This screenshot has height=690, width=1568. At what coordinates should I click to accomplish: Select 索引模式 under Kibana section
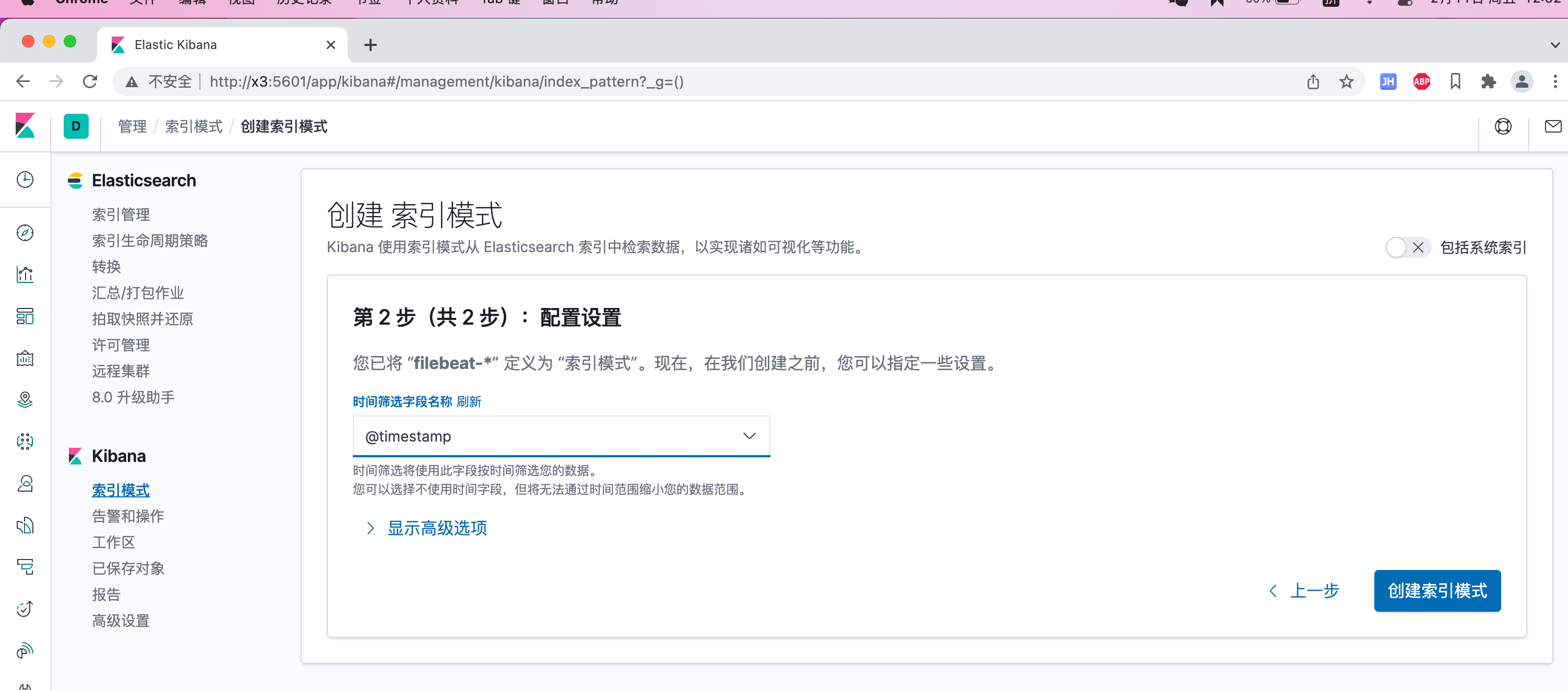click(x=121, y=490)
